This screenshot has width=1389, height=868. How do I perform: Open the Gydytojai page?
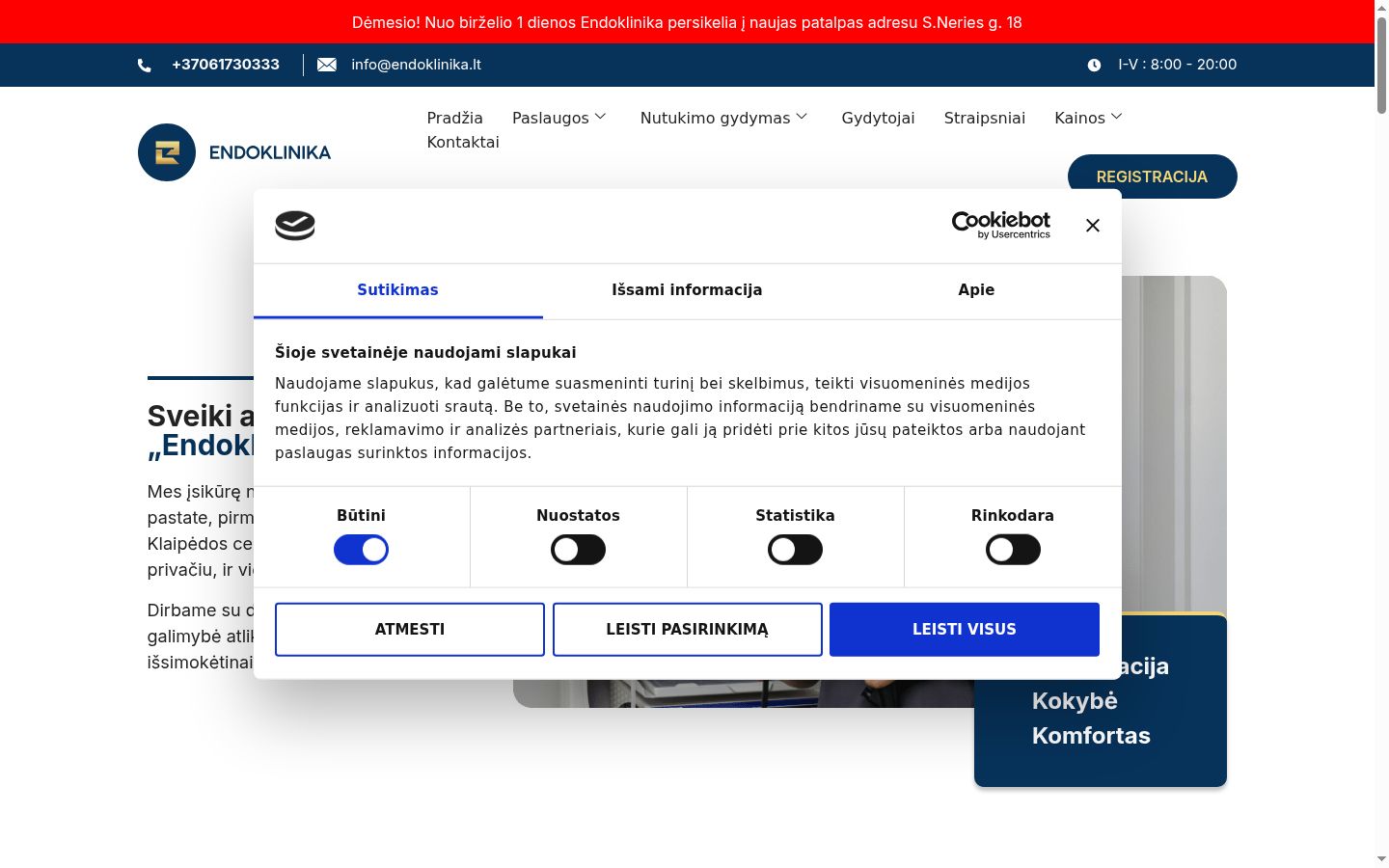click(x=878, y=118)
